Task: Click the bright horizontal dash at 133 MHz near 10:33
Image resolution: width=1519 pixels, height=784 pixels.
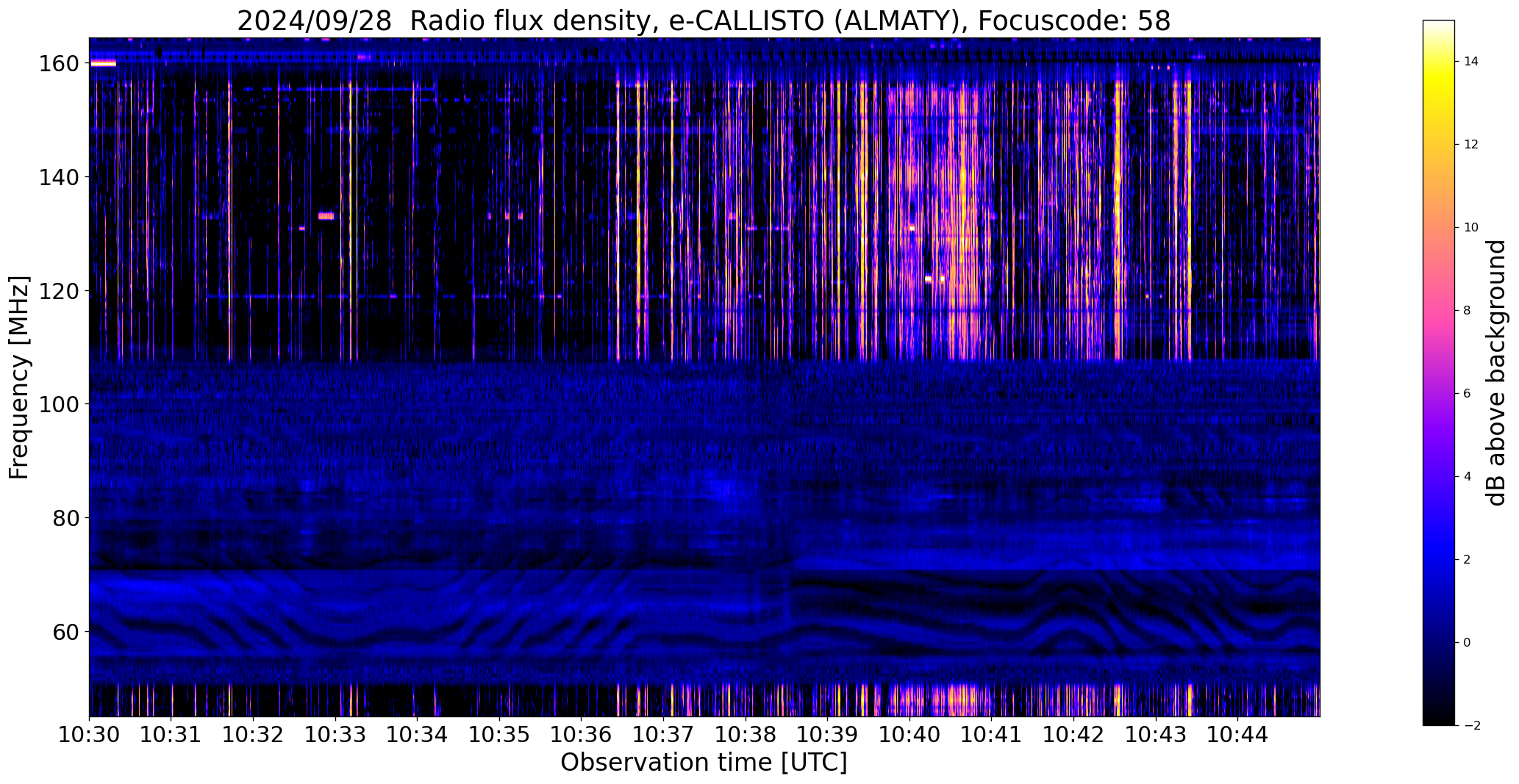Action: pos(326,216)
